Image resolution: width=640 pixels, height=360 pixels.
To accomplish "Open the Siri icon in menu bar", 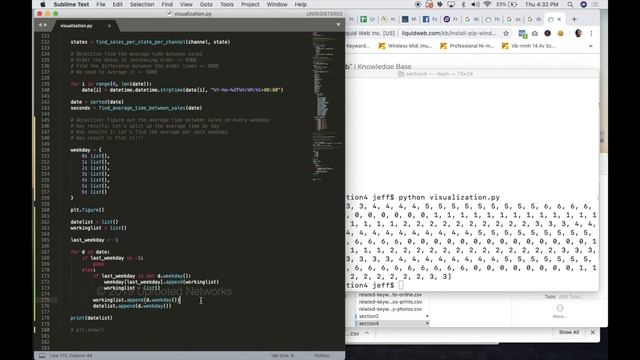I will click(x=584, y=4).
